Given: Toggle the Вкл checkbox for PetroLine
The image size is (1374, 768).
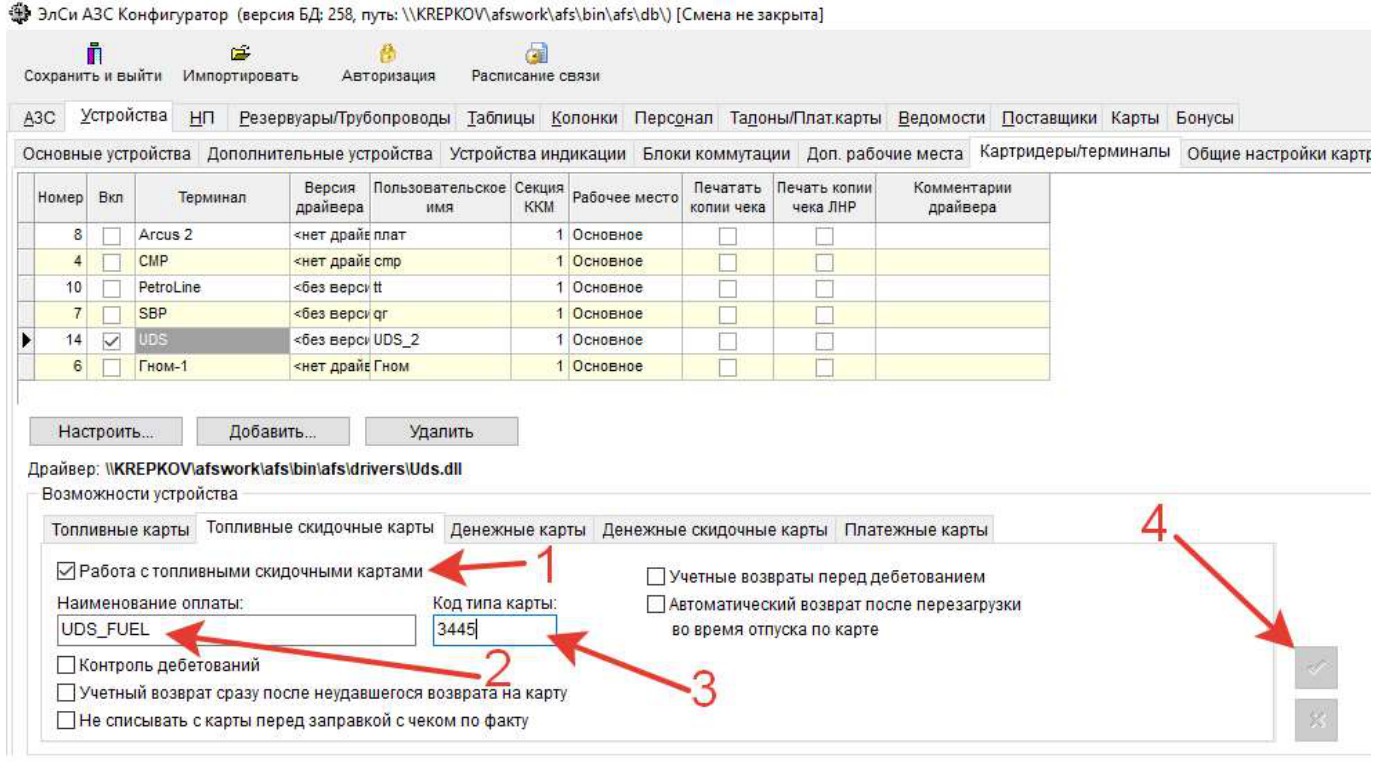Looking at the screenshot, I should (x=112, y=288).
